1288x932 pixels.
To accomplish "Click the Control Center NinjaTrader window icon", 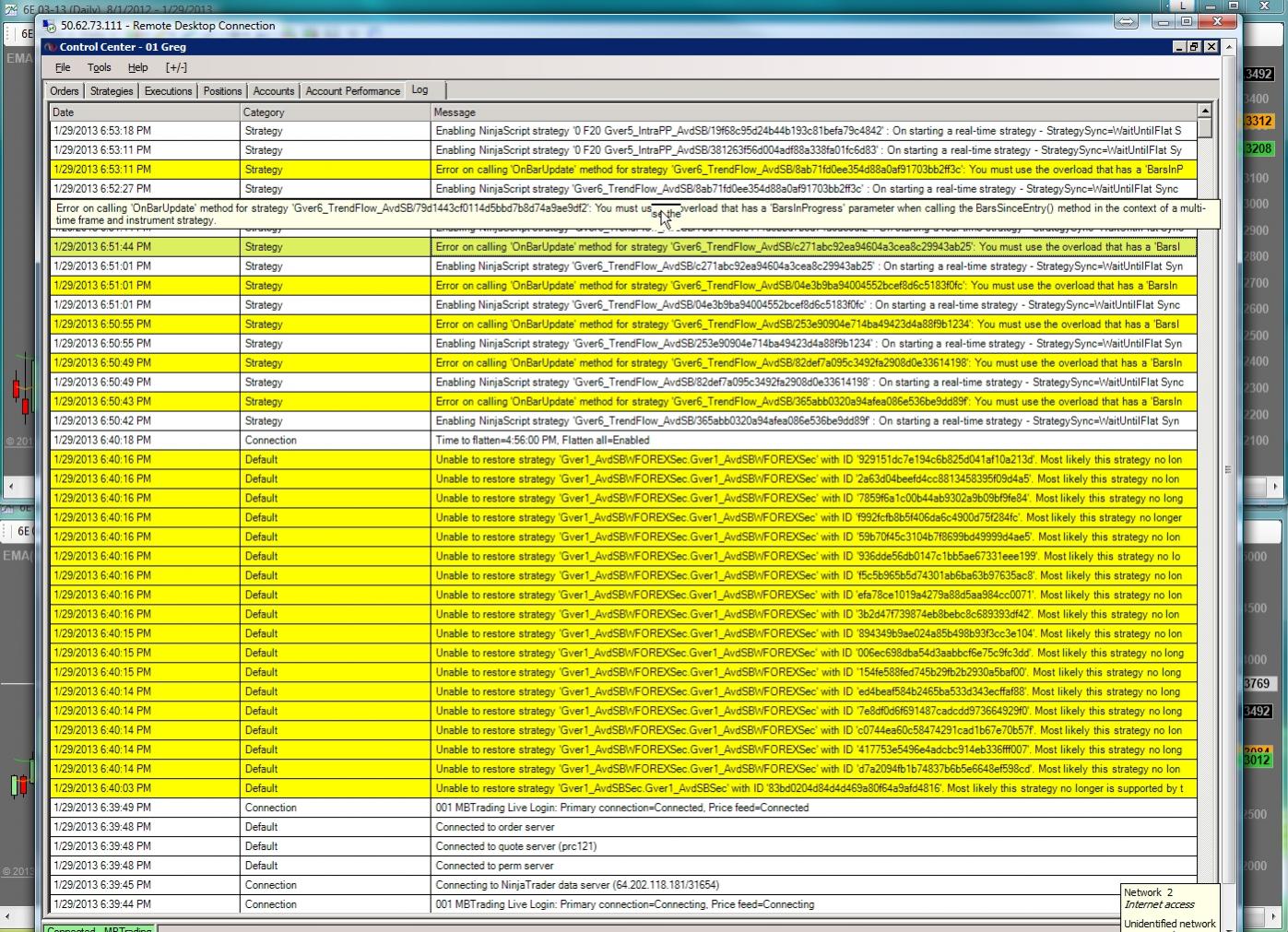I will click(x=52, y=47).
